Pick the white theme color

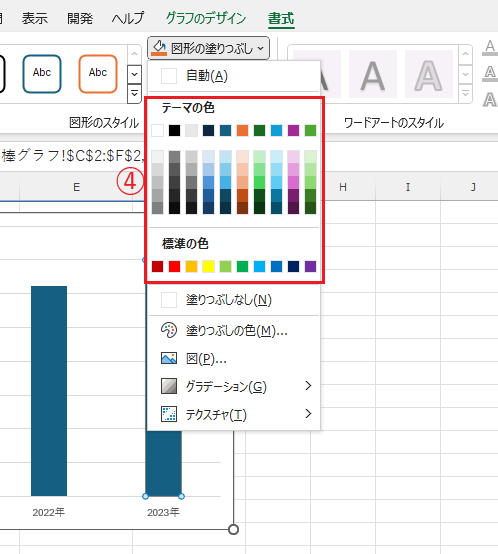(158, 130)
